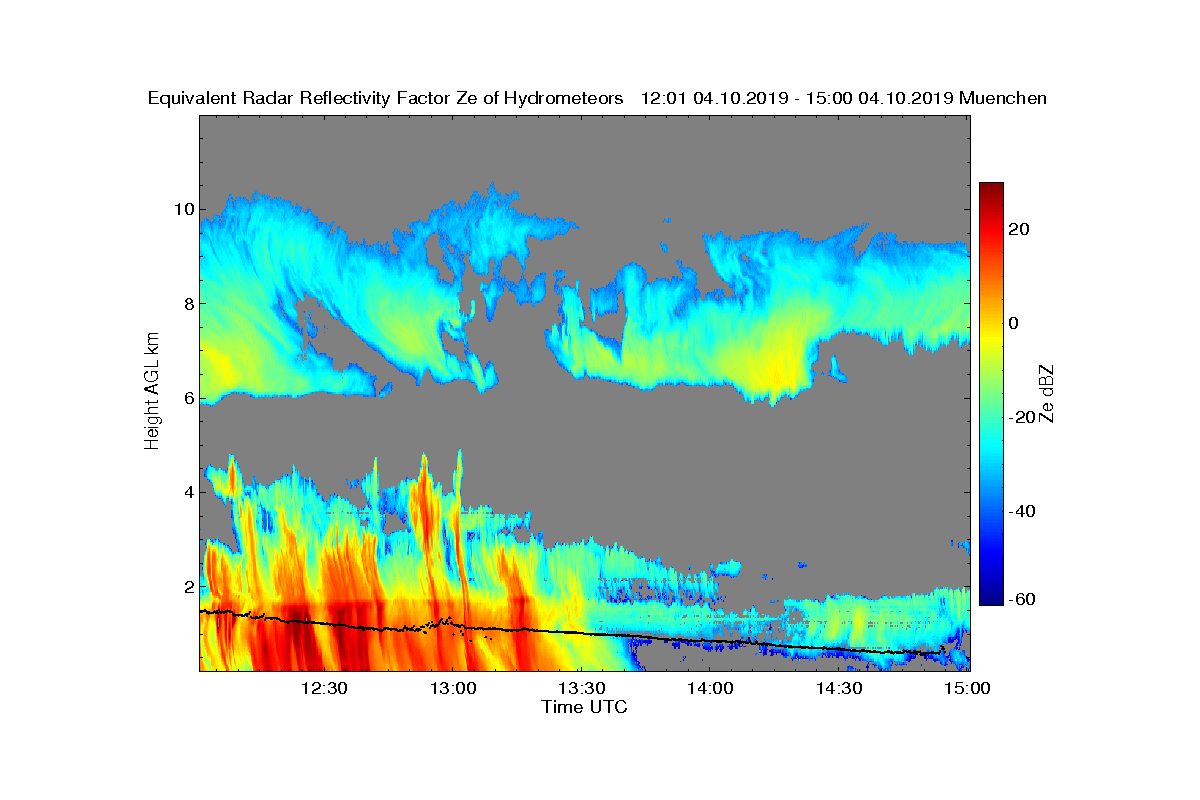The width and height of the screenshot is (1200, 800).
Task: Click the 14:00 time tick label
Action: 711,688
